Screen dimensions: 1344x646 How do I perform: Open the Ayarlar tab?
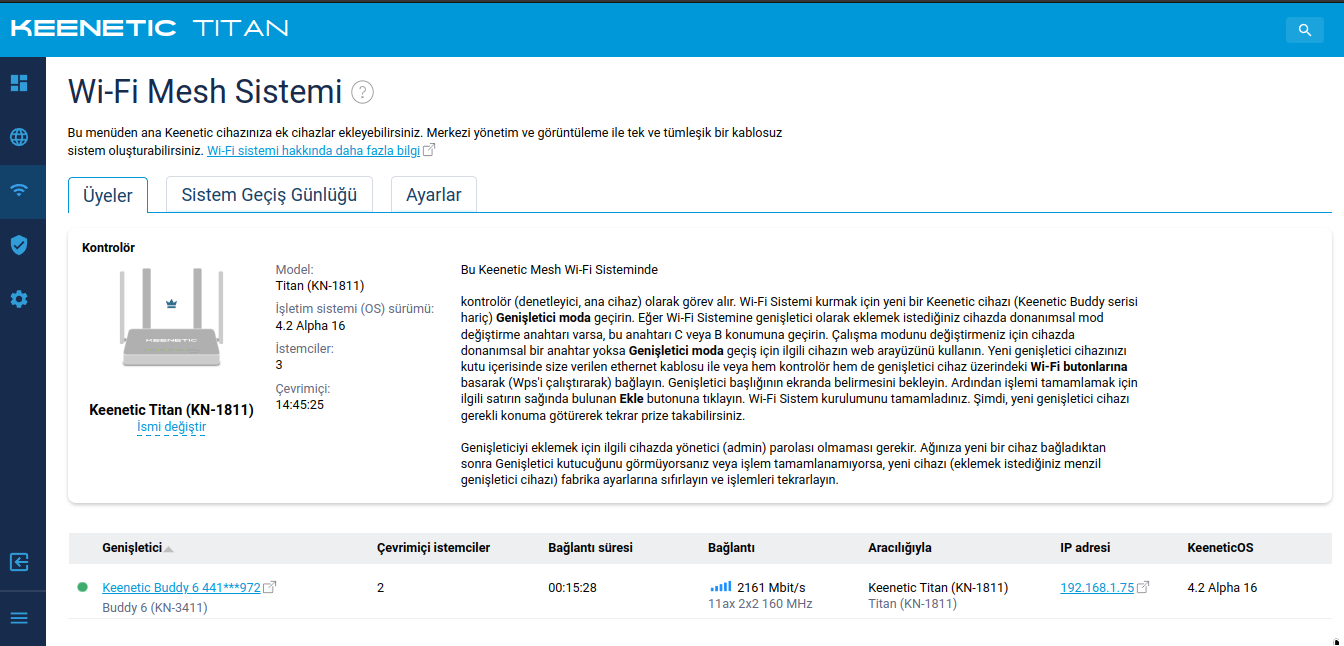click(434, 195)
